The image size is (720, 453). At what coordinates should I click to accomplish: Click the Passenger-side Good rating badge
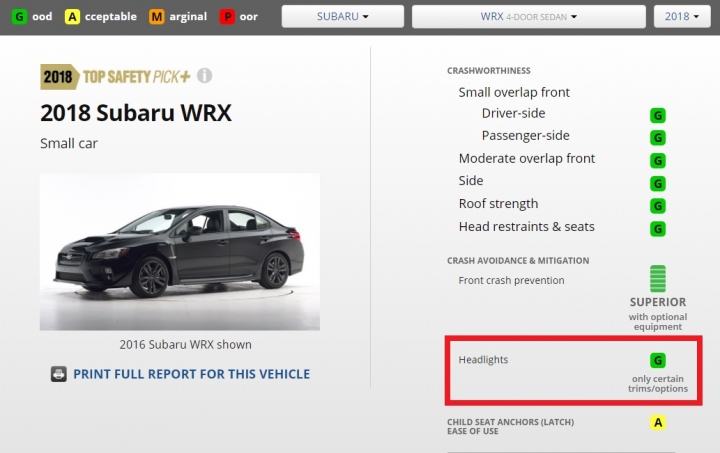coord(658,137)
